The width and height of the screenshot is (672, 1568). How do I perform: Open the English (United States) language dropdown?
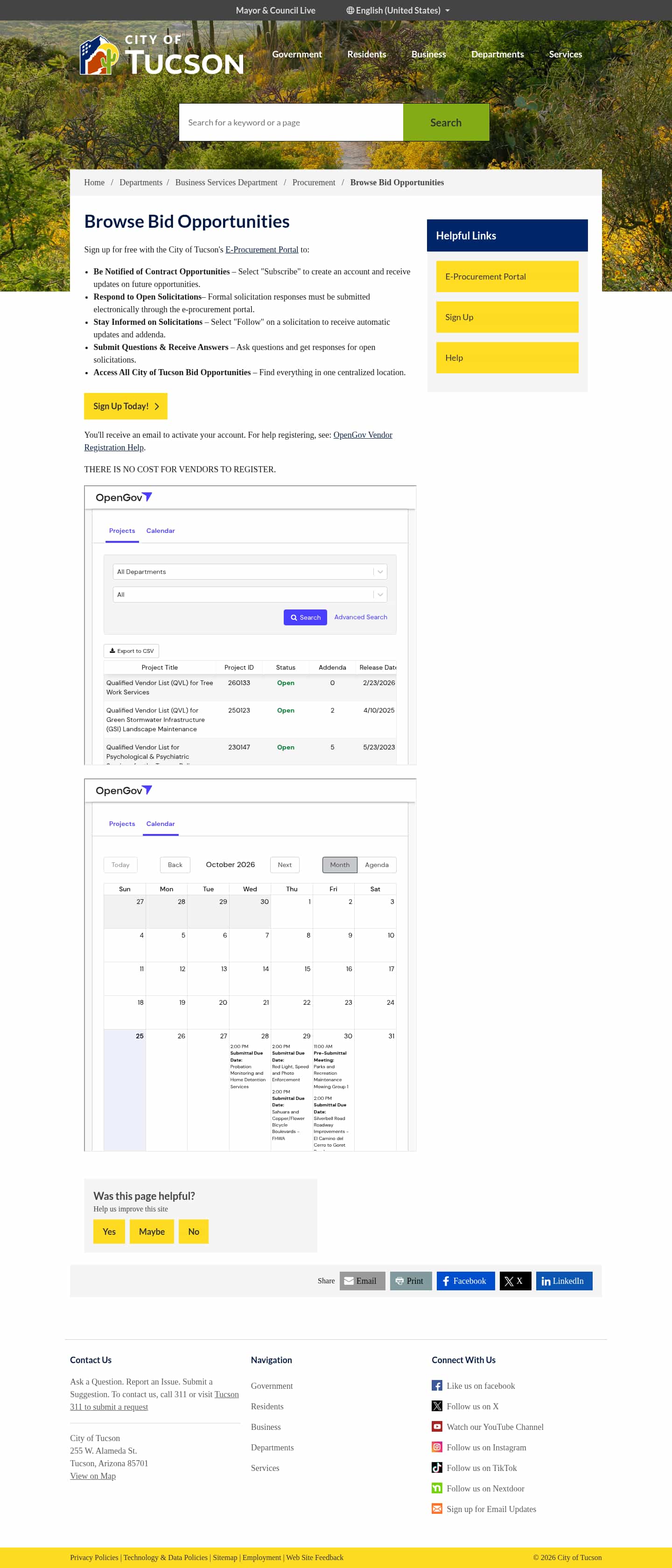[398, 10]
